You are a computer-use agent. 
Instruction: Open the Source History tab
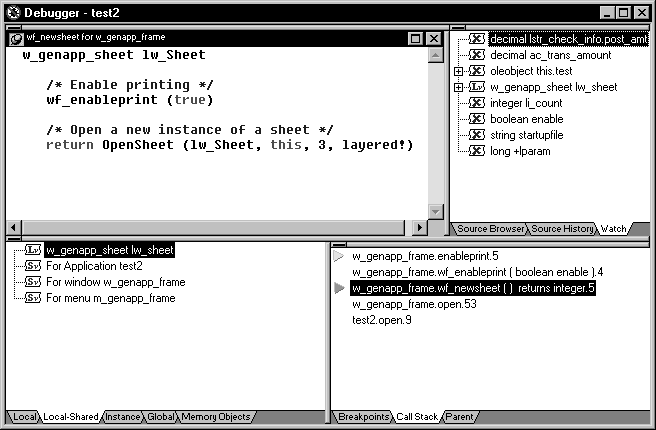(562, 229)
